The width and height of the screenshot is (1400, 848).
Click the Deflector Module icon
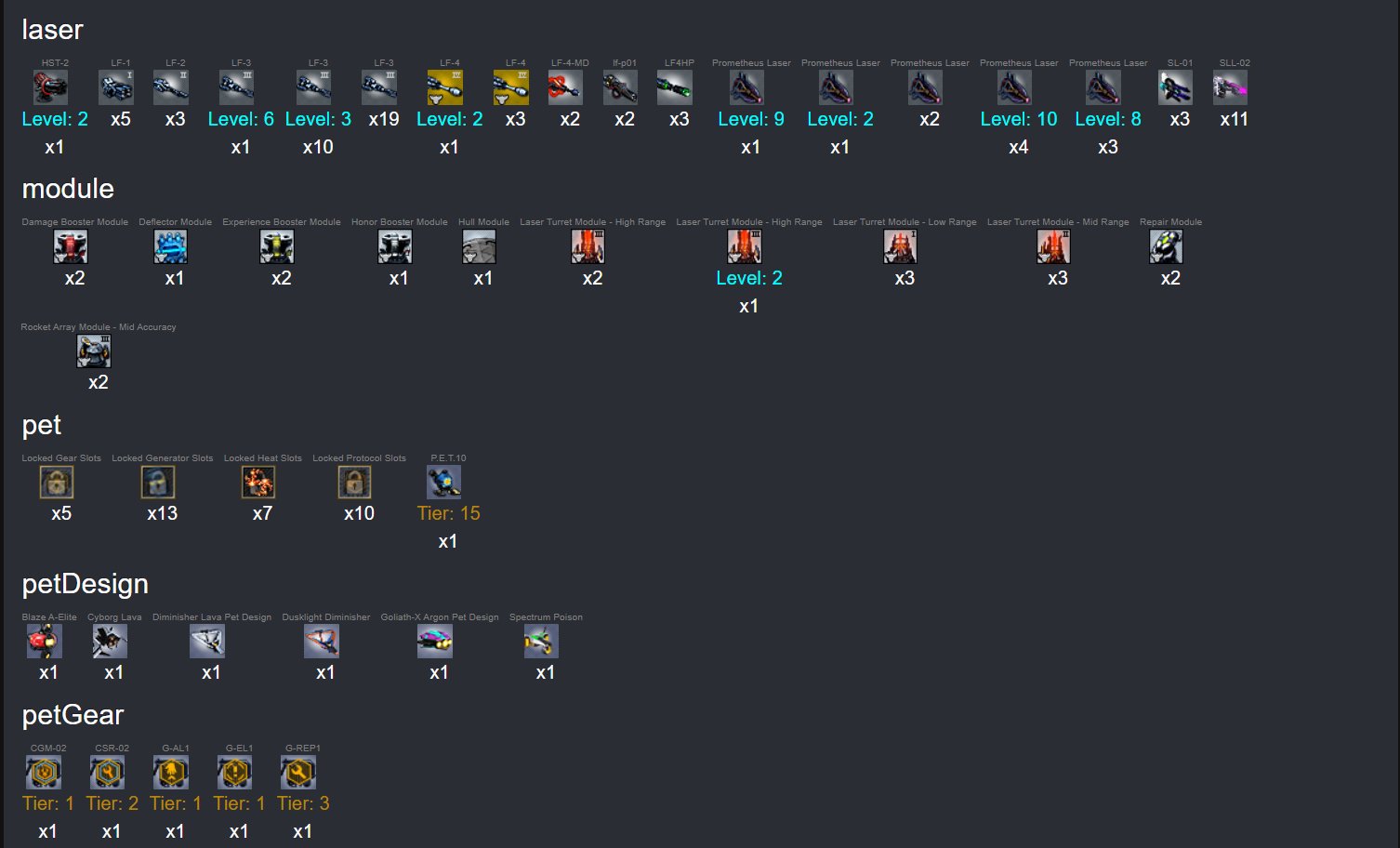[x=171, y=246]
